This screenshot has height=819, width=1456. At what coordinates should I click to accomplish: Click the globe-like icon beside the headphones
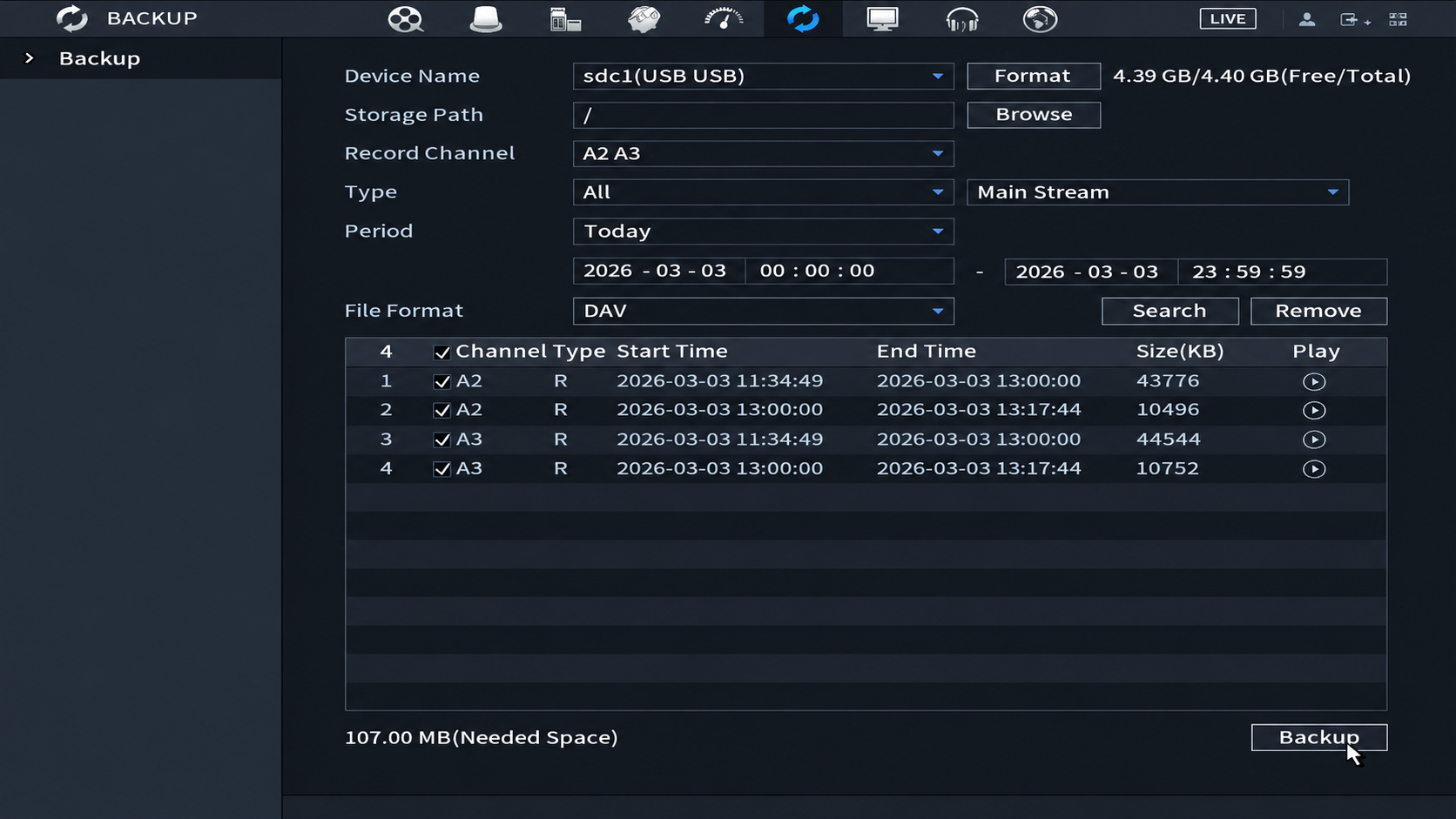(x=1040, y=18)
